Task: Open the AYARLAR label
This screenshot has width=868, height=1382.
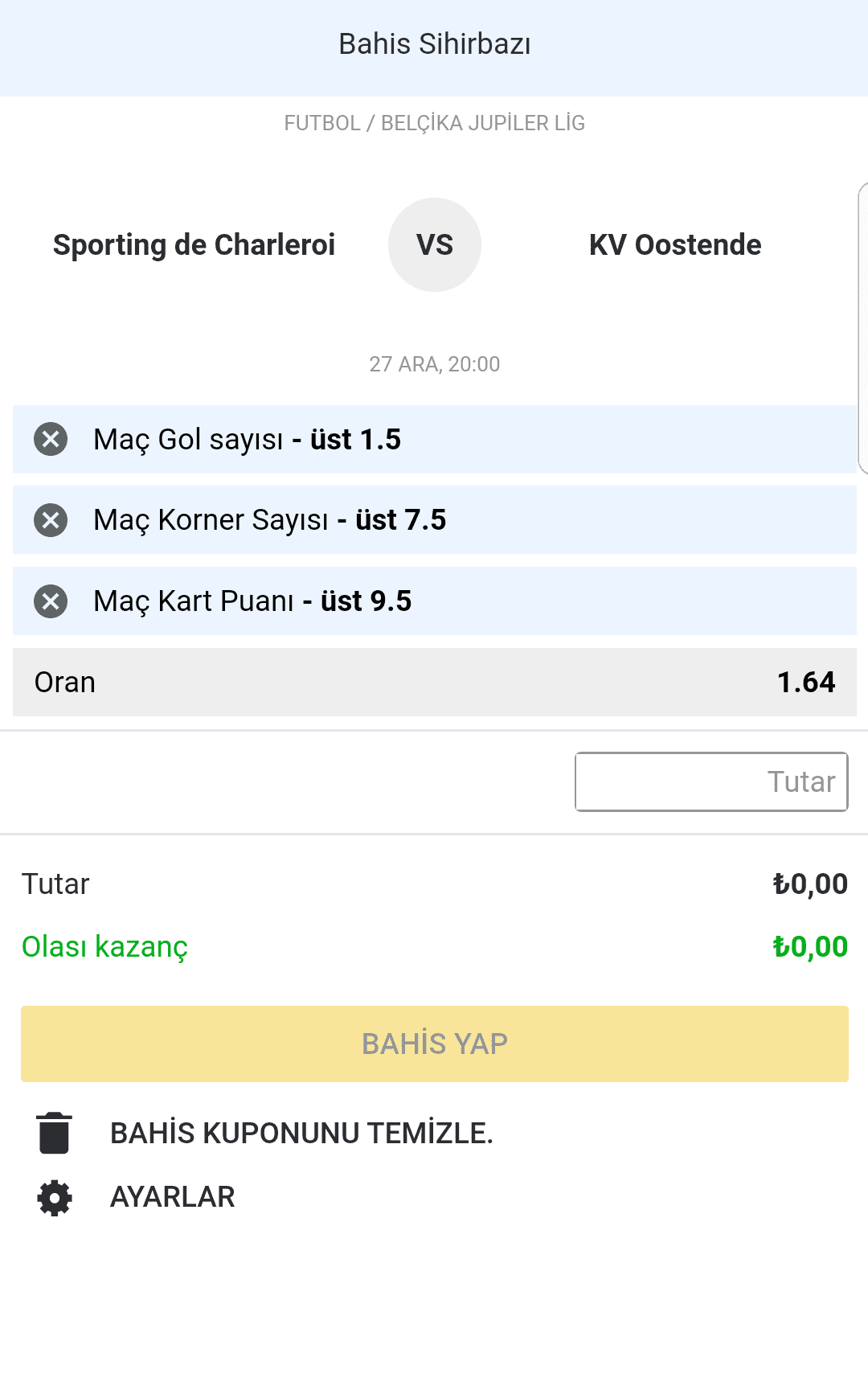Action: (173, 1197)
